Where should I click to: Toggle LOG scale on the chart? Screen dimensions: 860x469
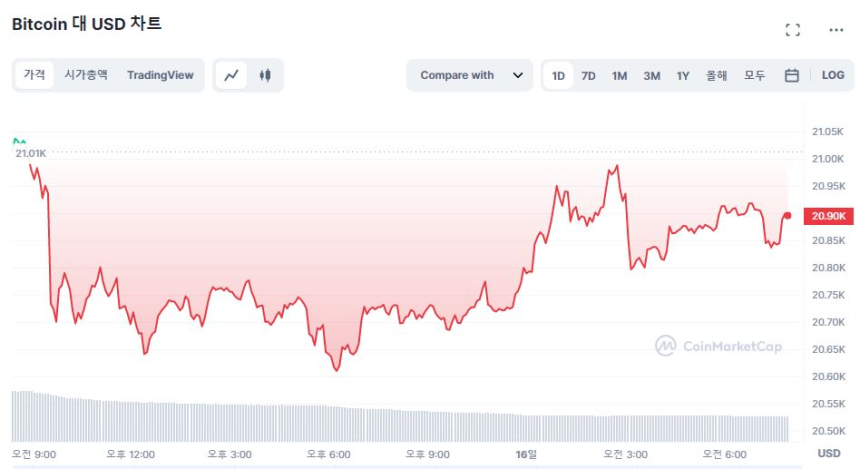pos(833,75)
